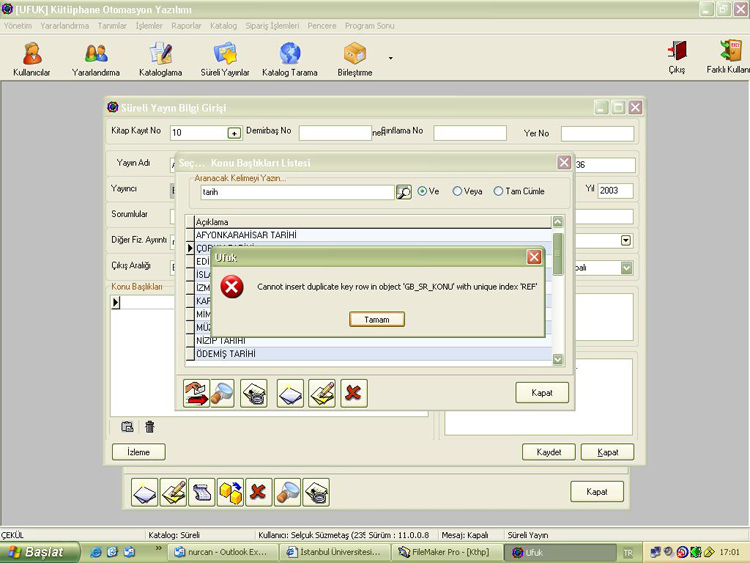Select the 'Ve' radio button
750x563 pixels.
[x=423, y=192]
